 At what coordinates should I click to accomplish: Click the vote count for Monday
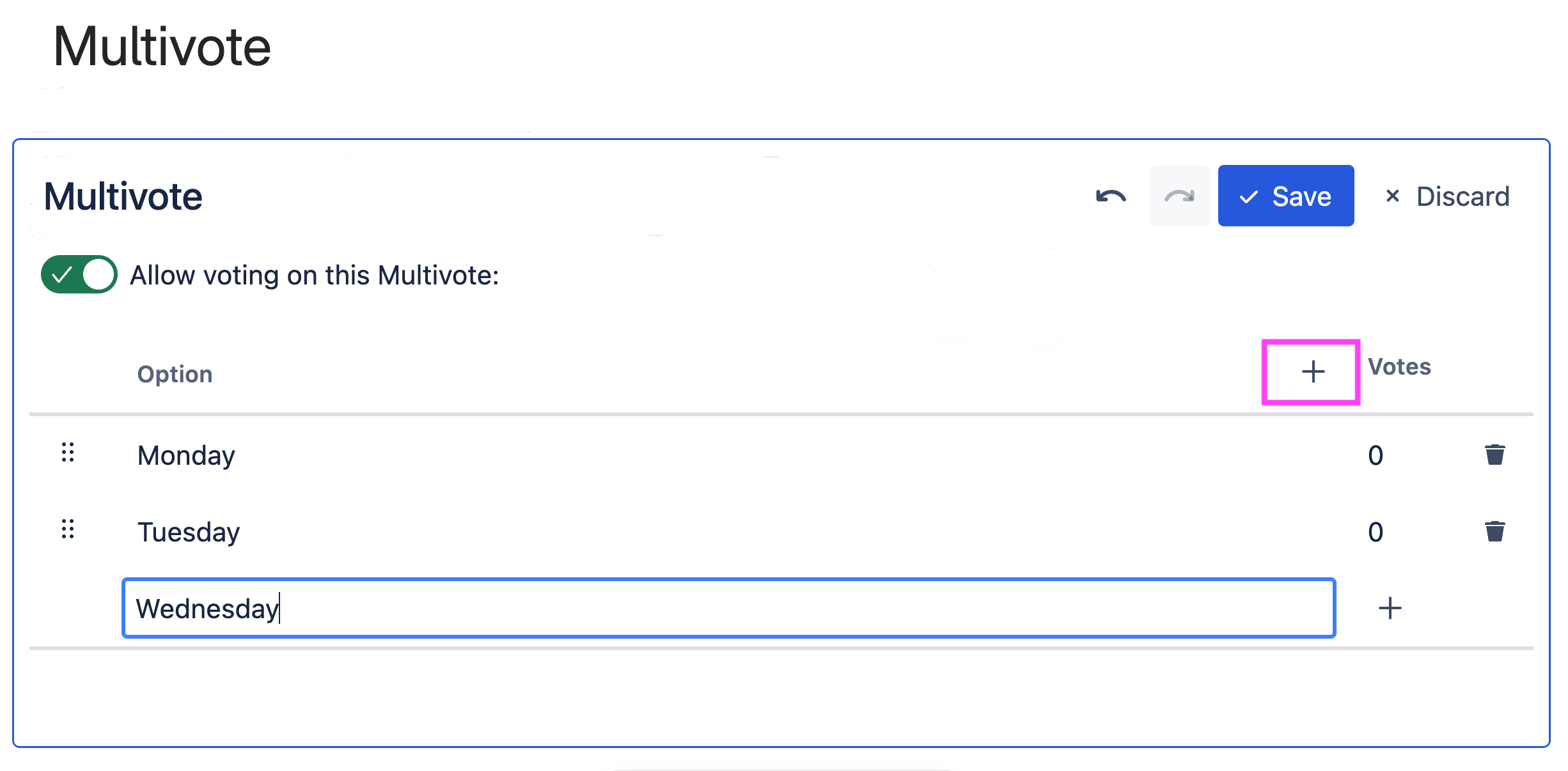point(1376,455)
